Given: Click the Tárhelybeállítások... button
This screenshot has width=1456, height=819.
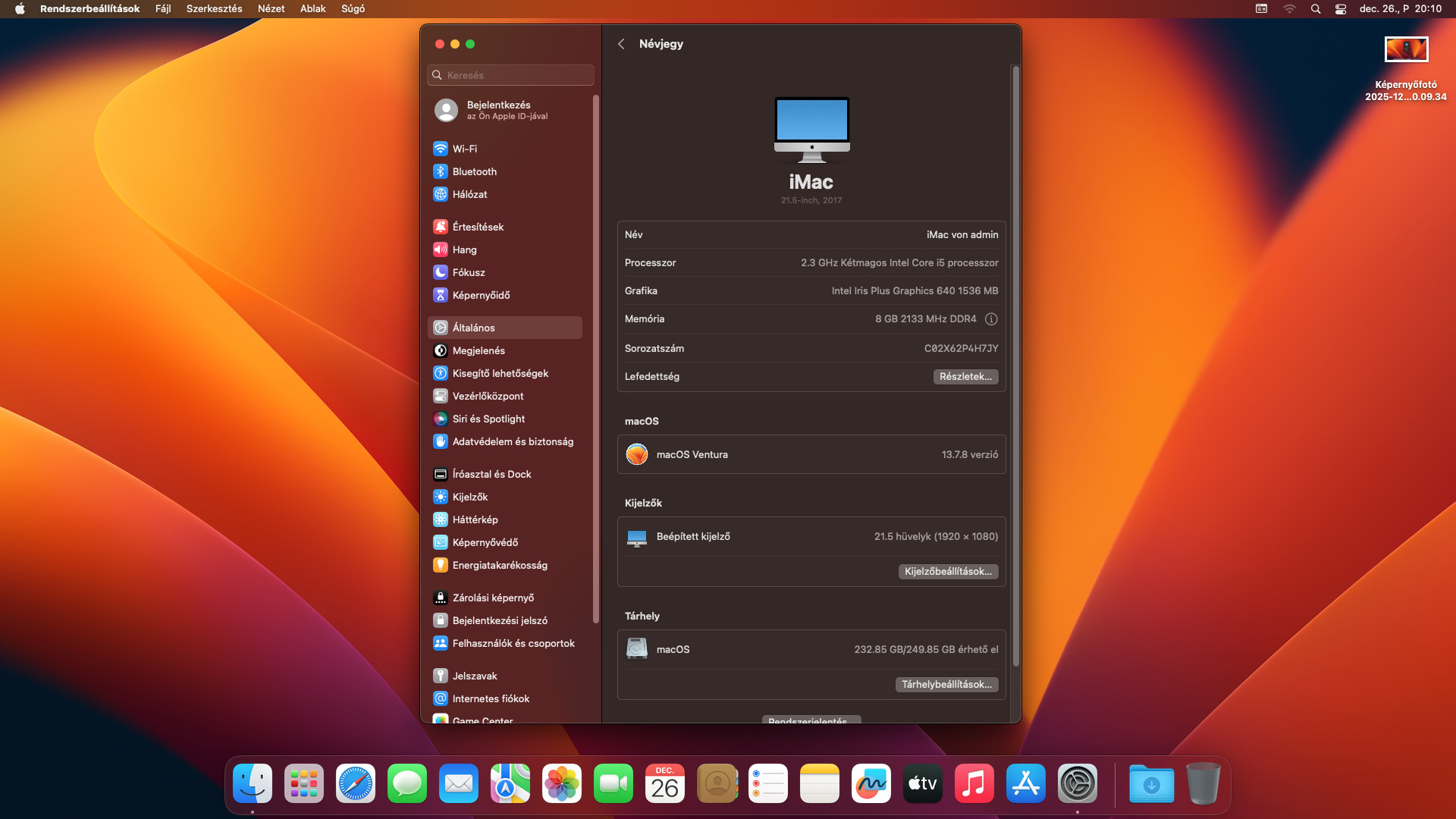Looking at the screenshot, I should tap(946, 685).
